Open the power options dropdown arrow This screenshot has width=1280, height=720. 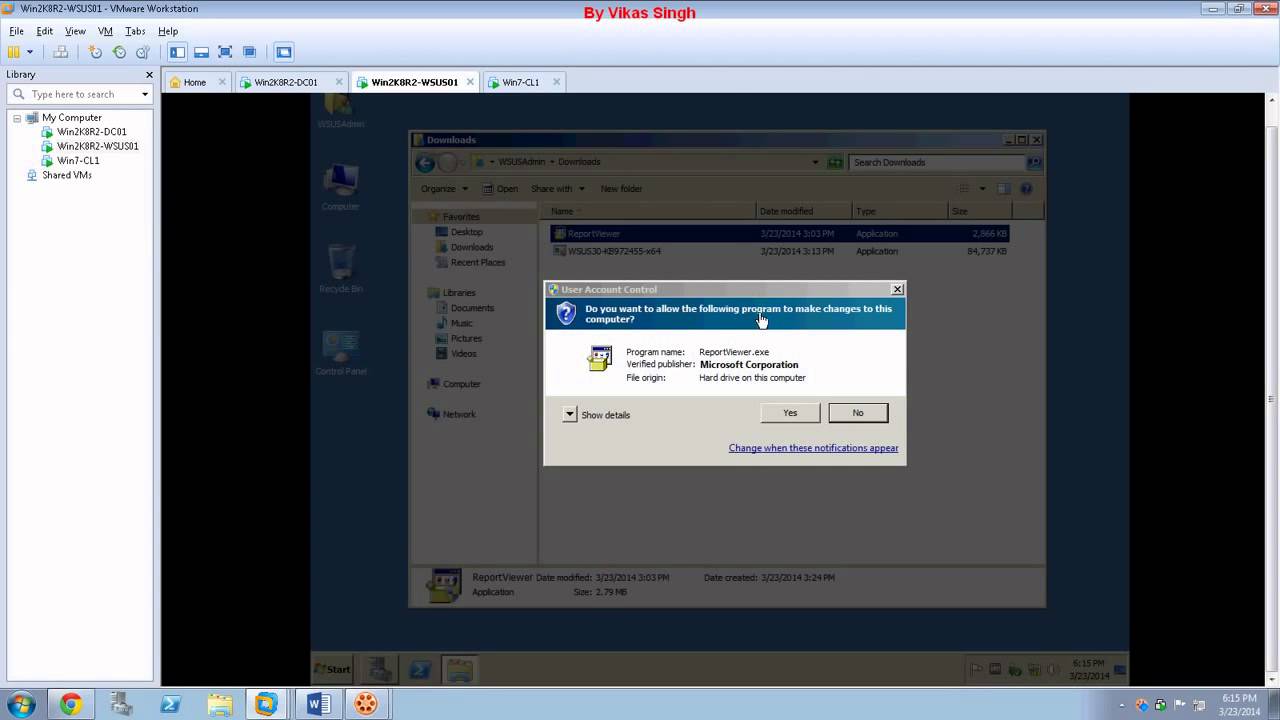point(30,52)
